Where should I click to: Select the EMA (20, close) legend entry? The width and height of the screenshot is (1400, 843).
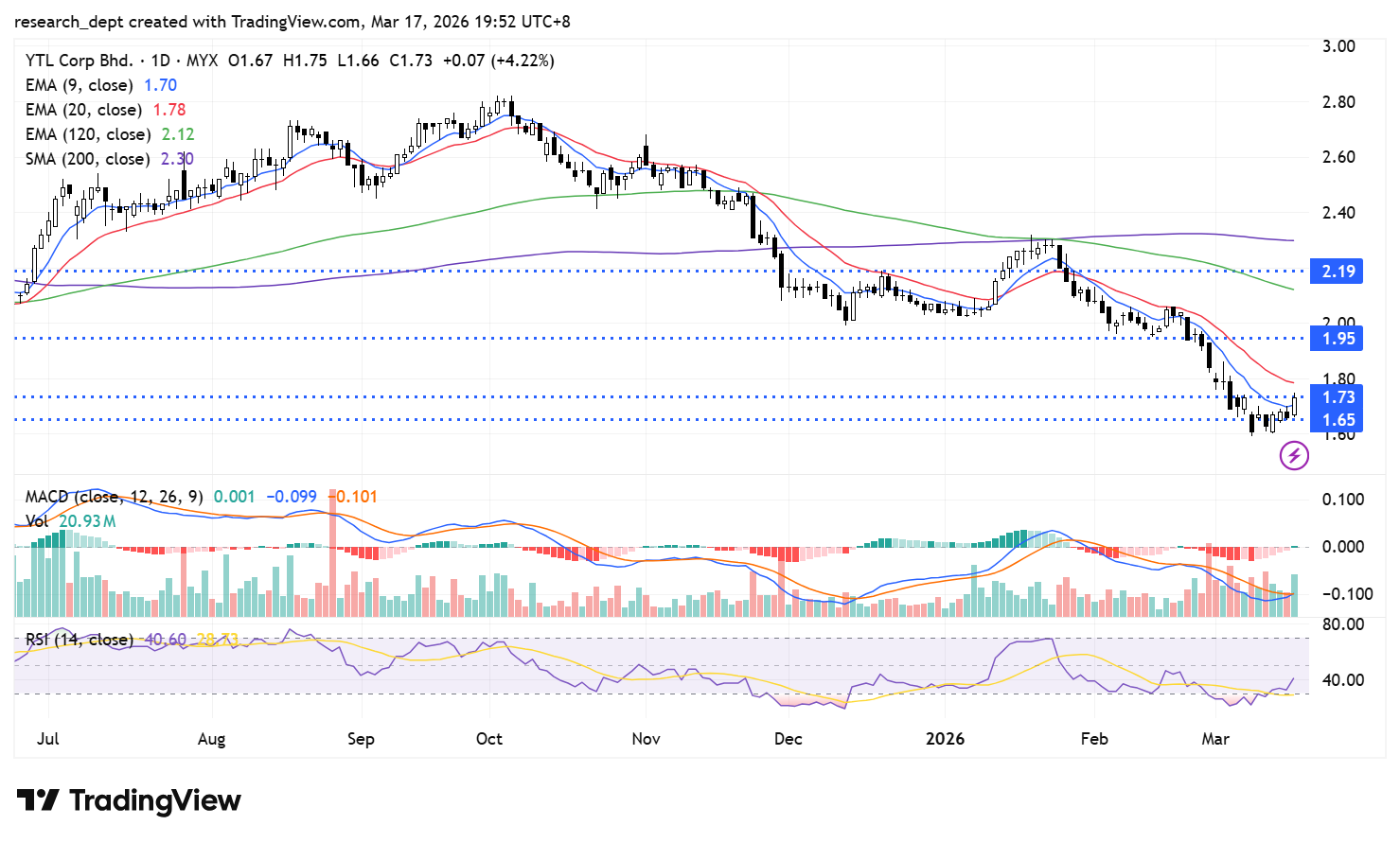pos(84,110)
